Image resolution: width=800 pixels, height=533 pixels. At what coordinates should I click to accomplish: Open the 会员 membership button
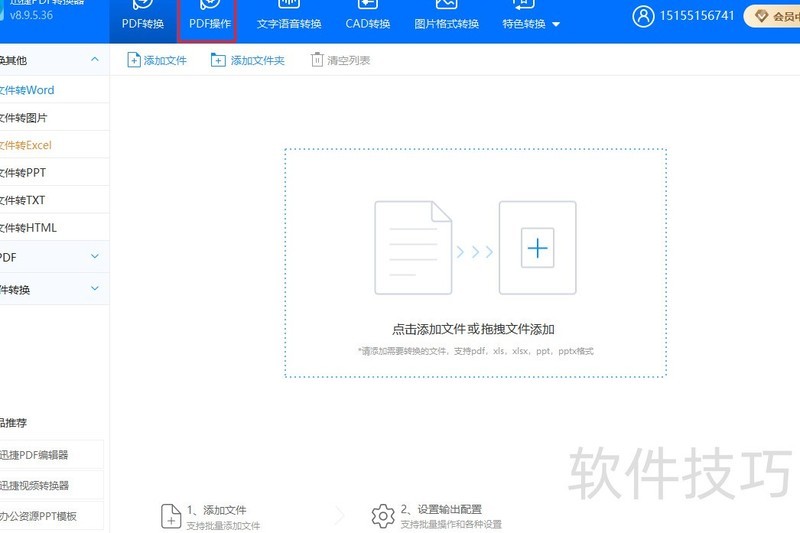[x=772, y=16]
